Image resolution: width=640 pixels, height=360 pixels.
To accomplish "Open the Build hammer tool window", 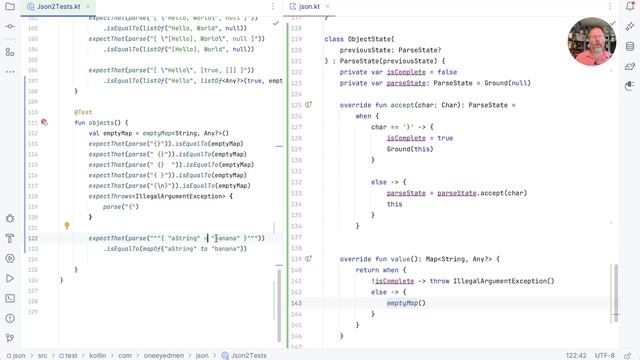I will (x=10, y=238).
